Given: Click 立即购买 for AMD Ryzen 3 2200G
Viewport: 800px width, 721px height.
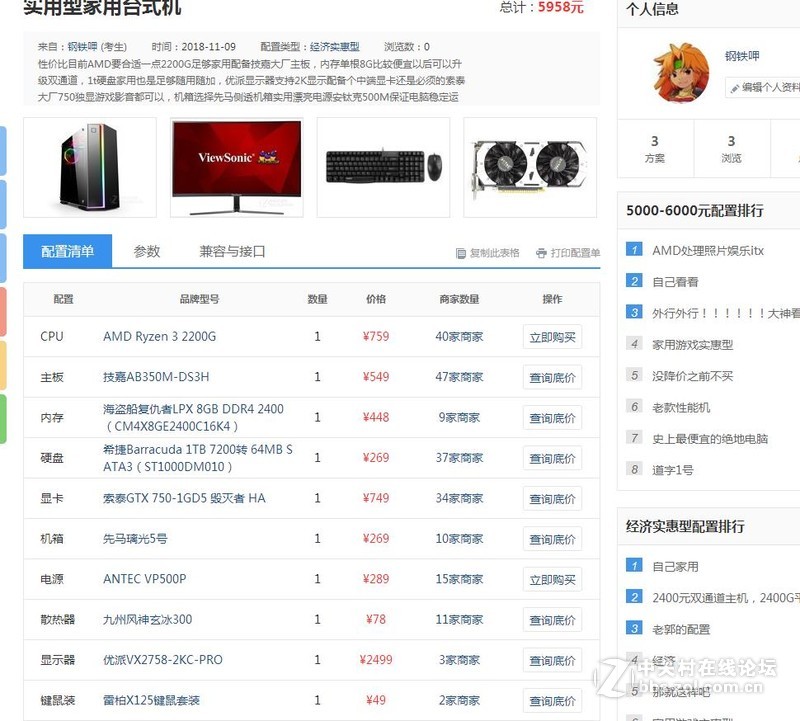Looking at the screenshot, I should pos(553,337).
